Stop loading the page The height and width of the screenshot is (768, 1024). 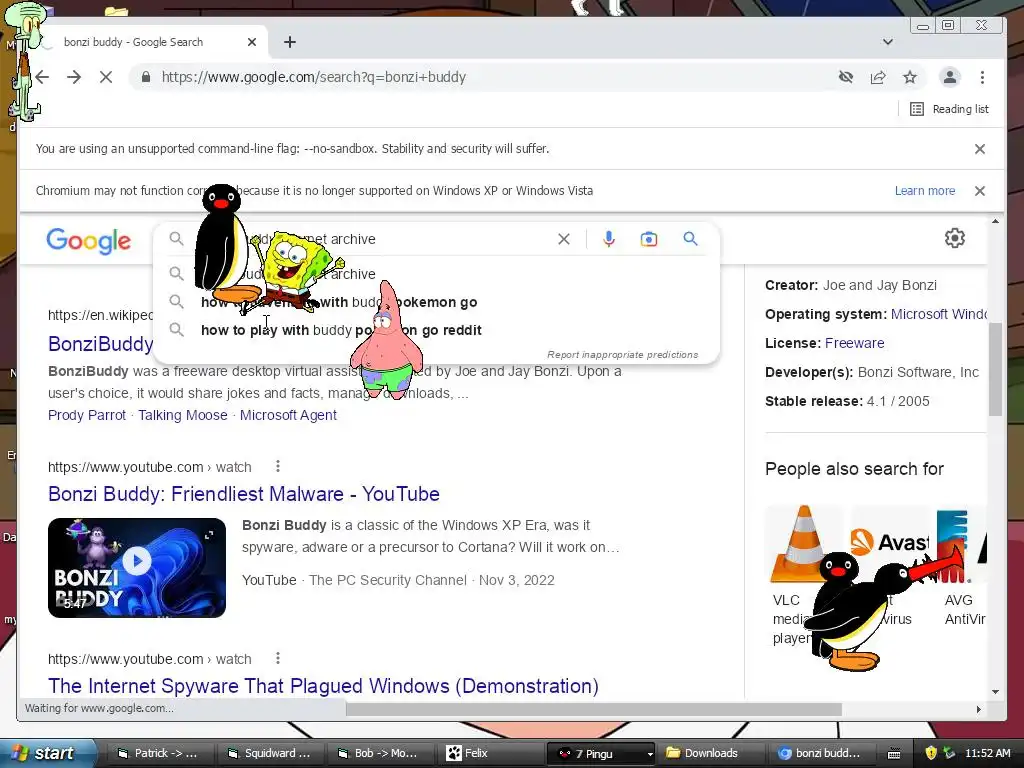106,77
